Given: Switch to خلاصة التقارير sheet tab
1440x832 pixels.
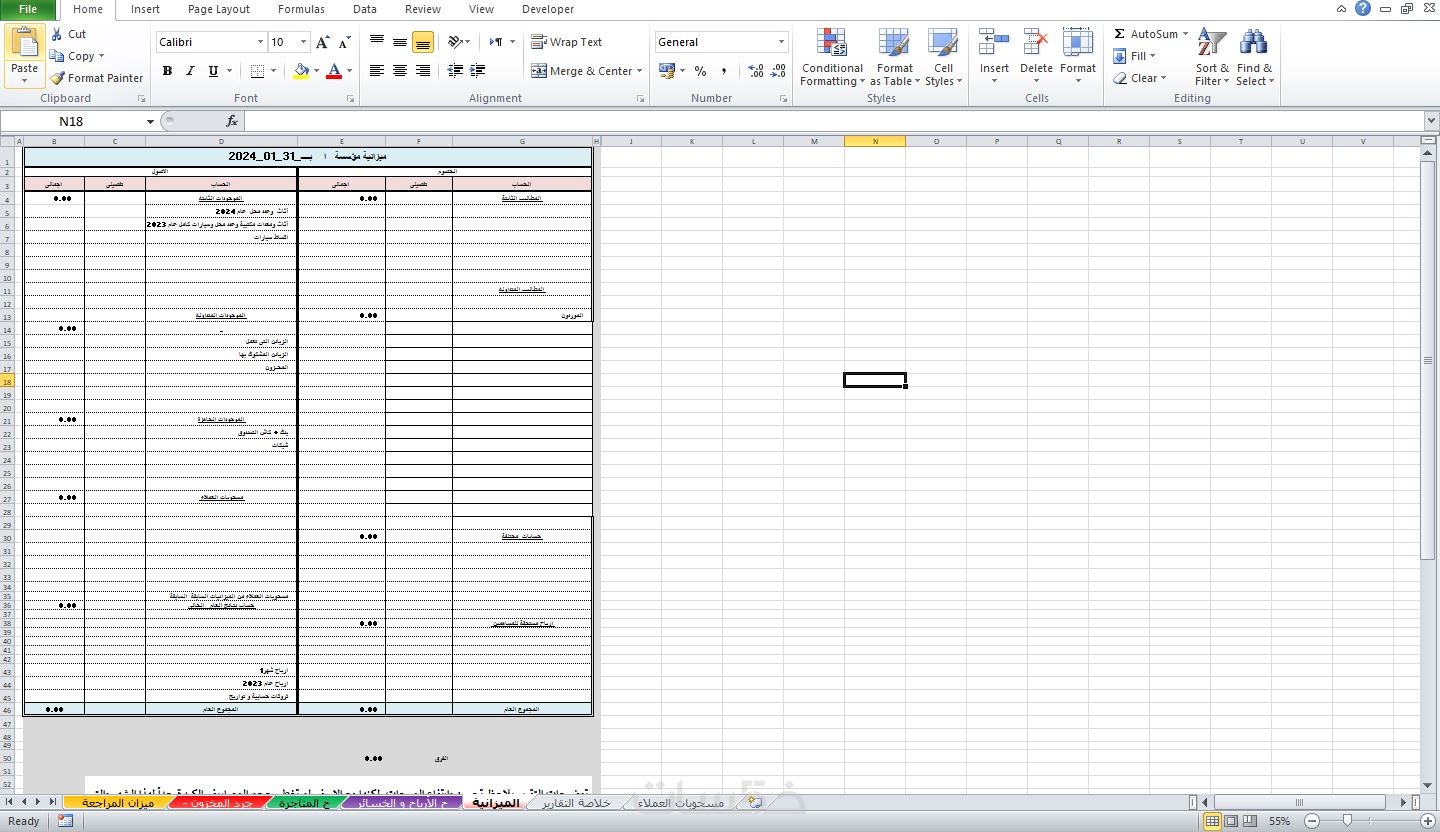Looking at the screenshot, I should pos(574,802).
